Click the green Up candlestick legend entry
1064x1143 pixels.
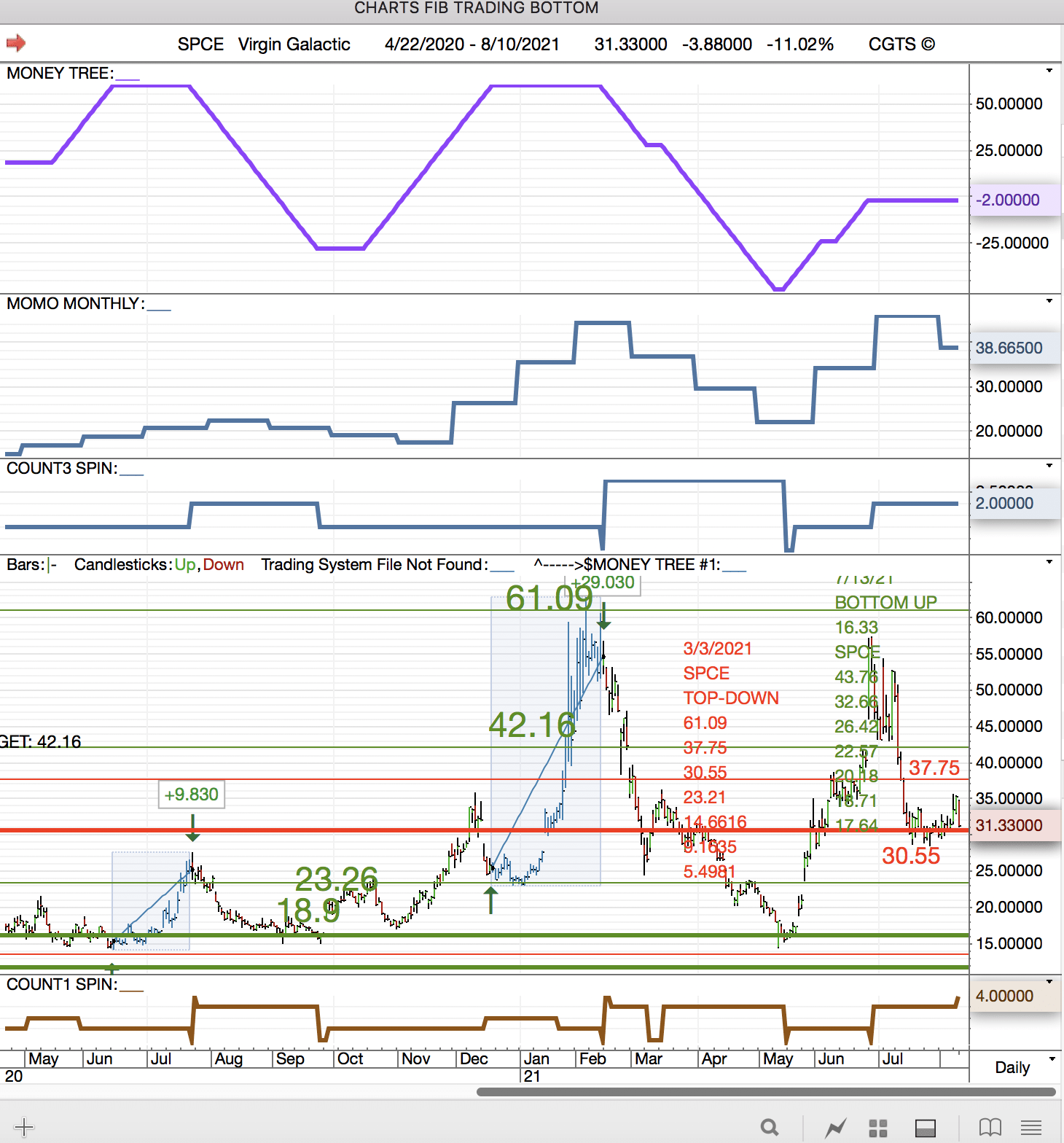(x=185, y=564)
